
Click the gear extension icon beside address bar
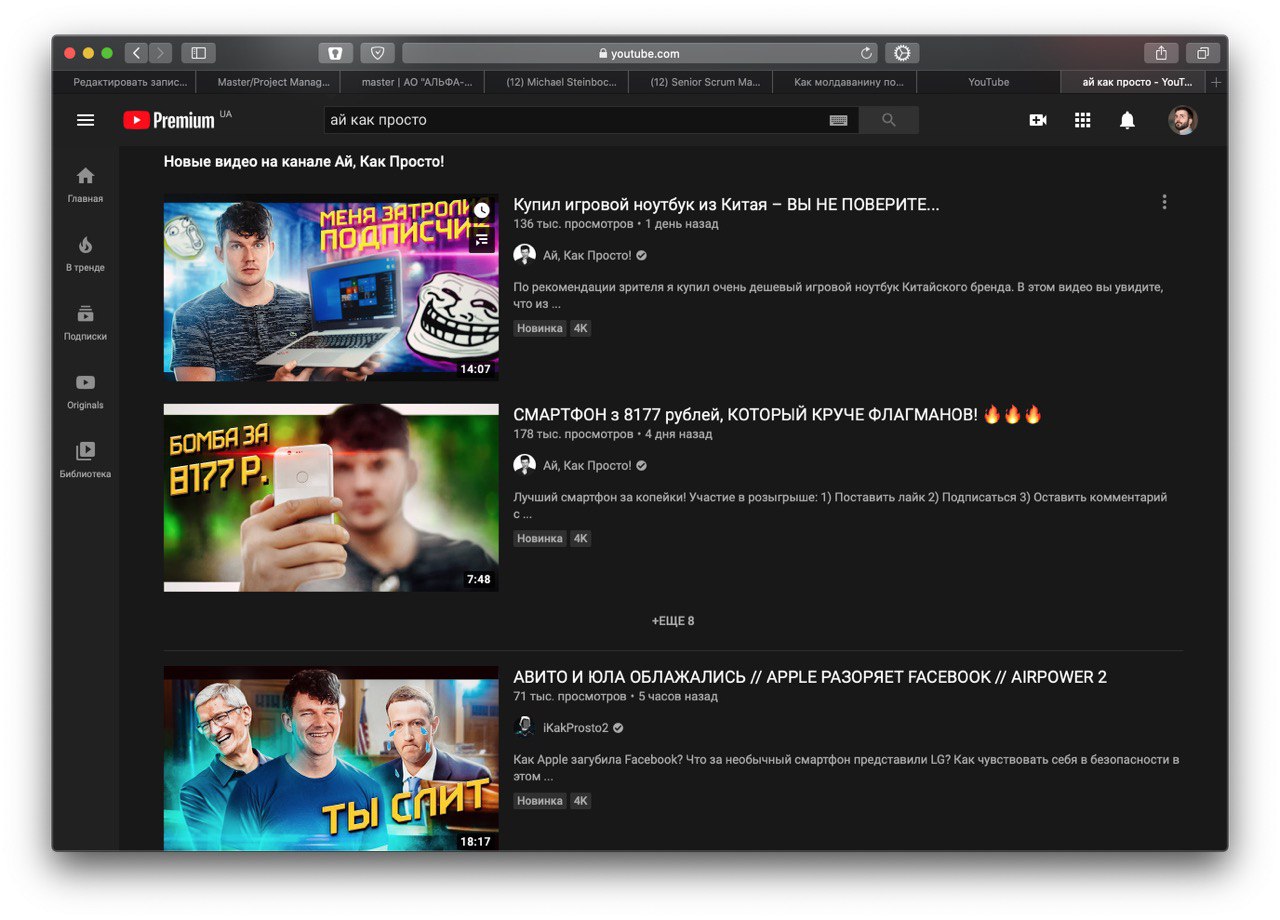click(x=902, y=53)
